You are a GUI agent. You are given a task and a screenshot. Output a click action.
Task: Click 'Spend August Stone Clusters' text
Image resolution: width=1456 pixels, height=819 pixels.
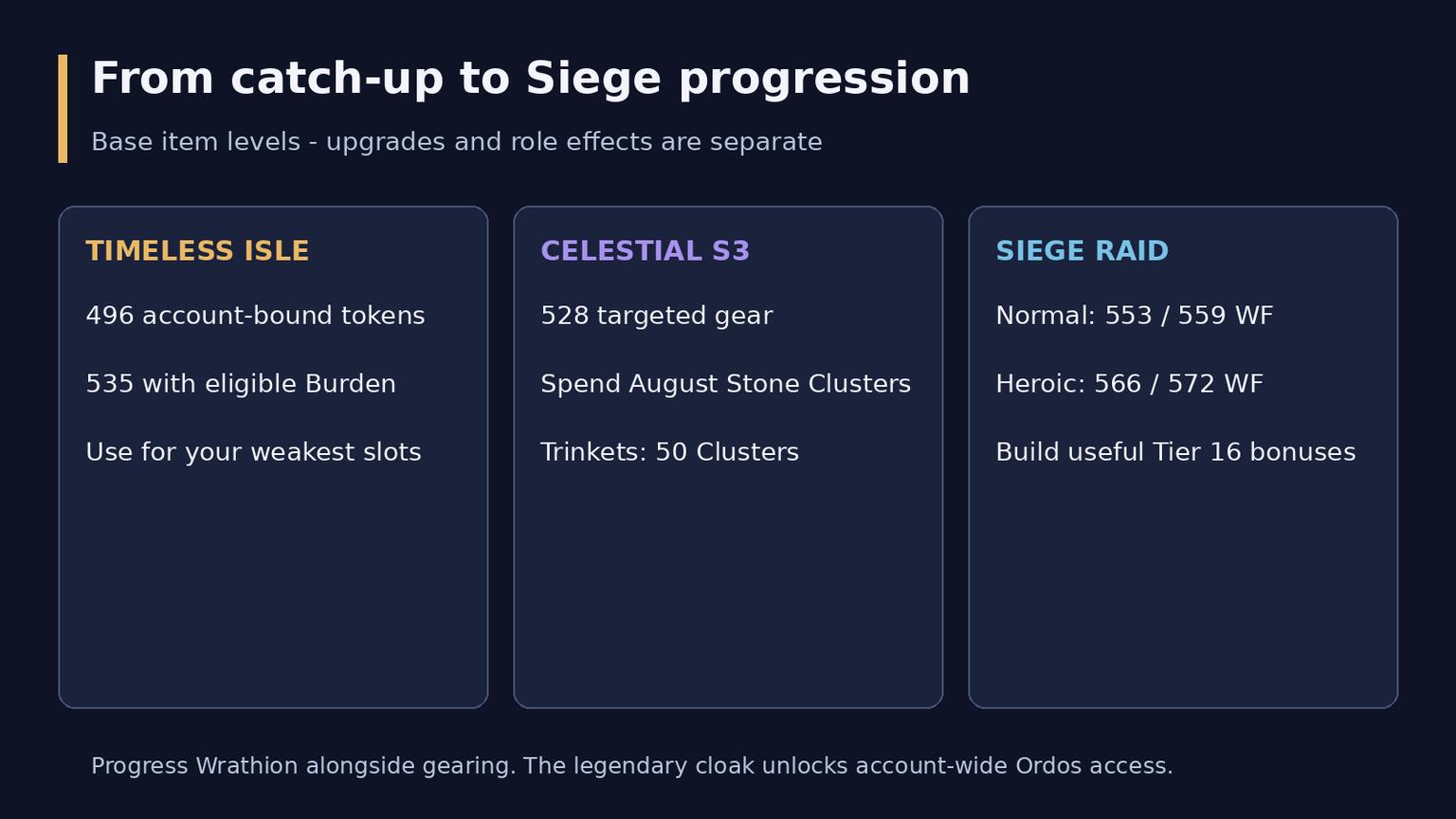click(725, 384)
